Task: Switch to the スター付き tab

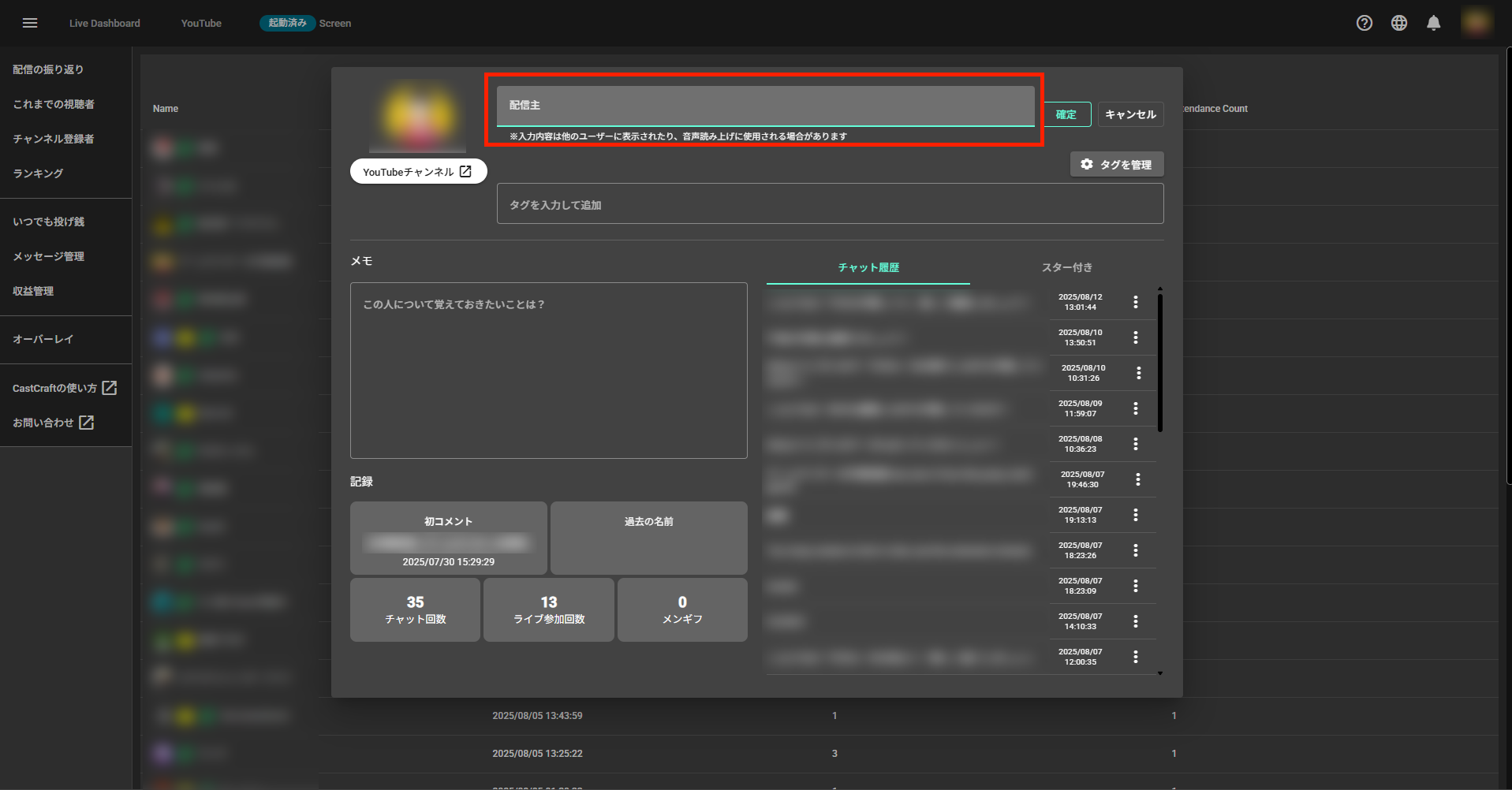Action: pyautogui.click(x=1067, y=268)
